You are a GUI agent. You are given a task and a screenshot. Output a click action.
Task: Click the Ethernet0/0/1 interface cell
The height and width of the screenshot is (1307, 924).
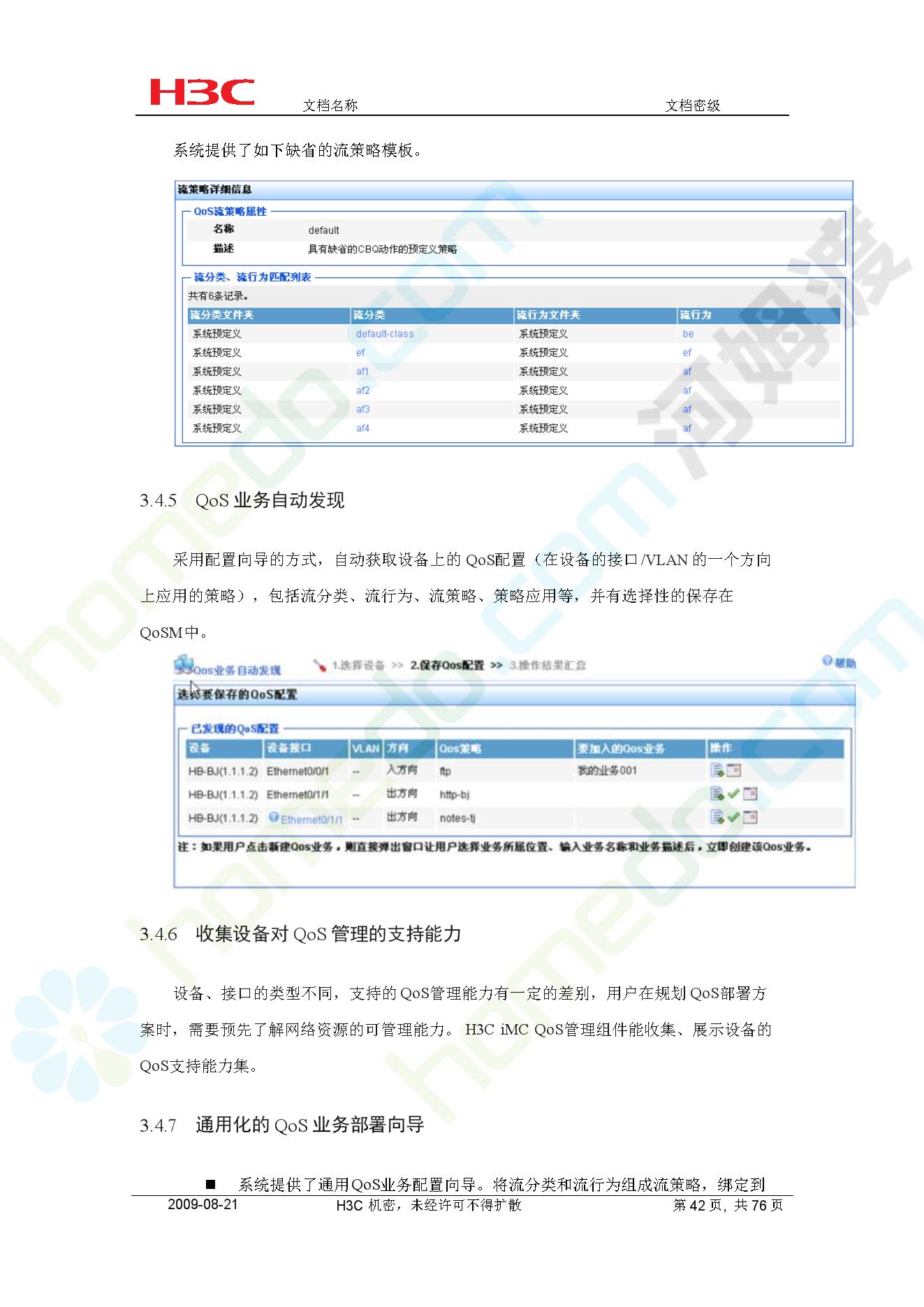pos(298,771)
